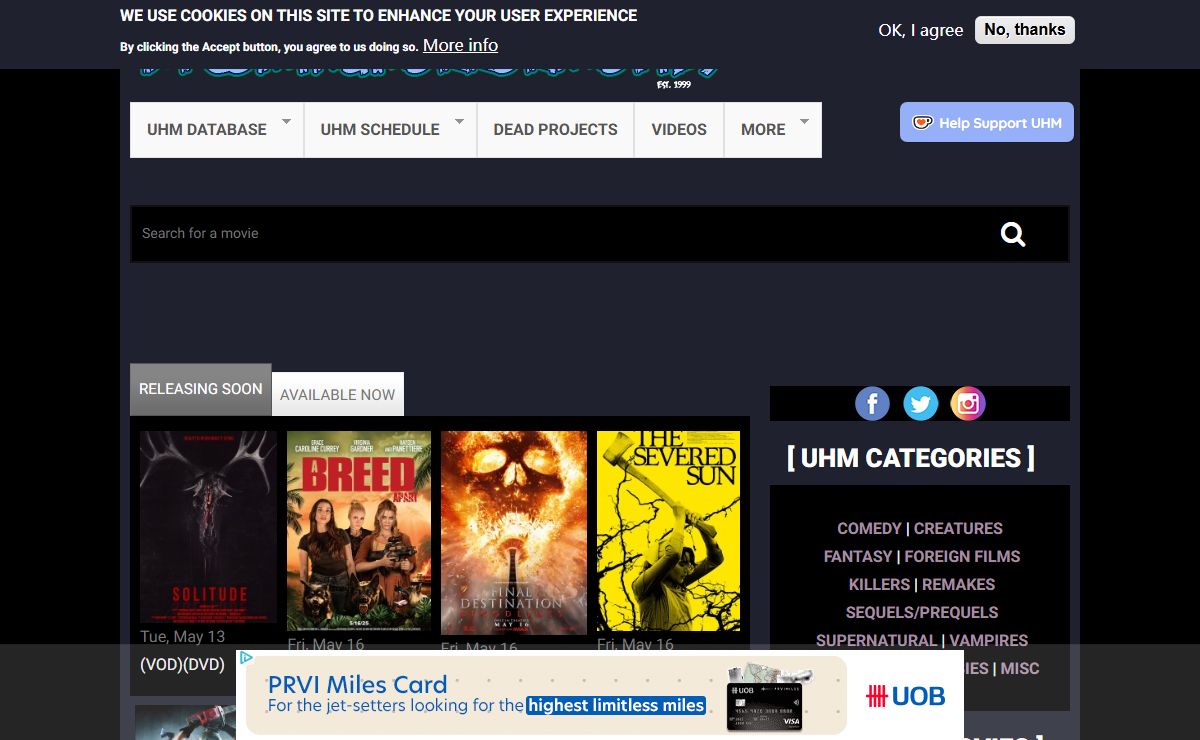The width and height of the screenshot is (1200, 740).
Task: Click the Tue, May 13 release date
Action: 183,636
